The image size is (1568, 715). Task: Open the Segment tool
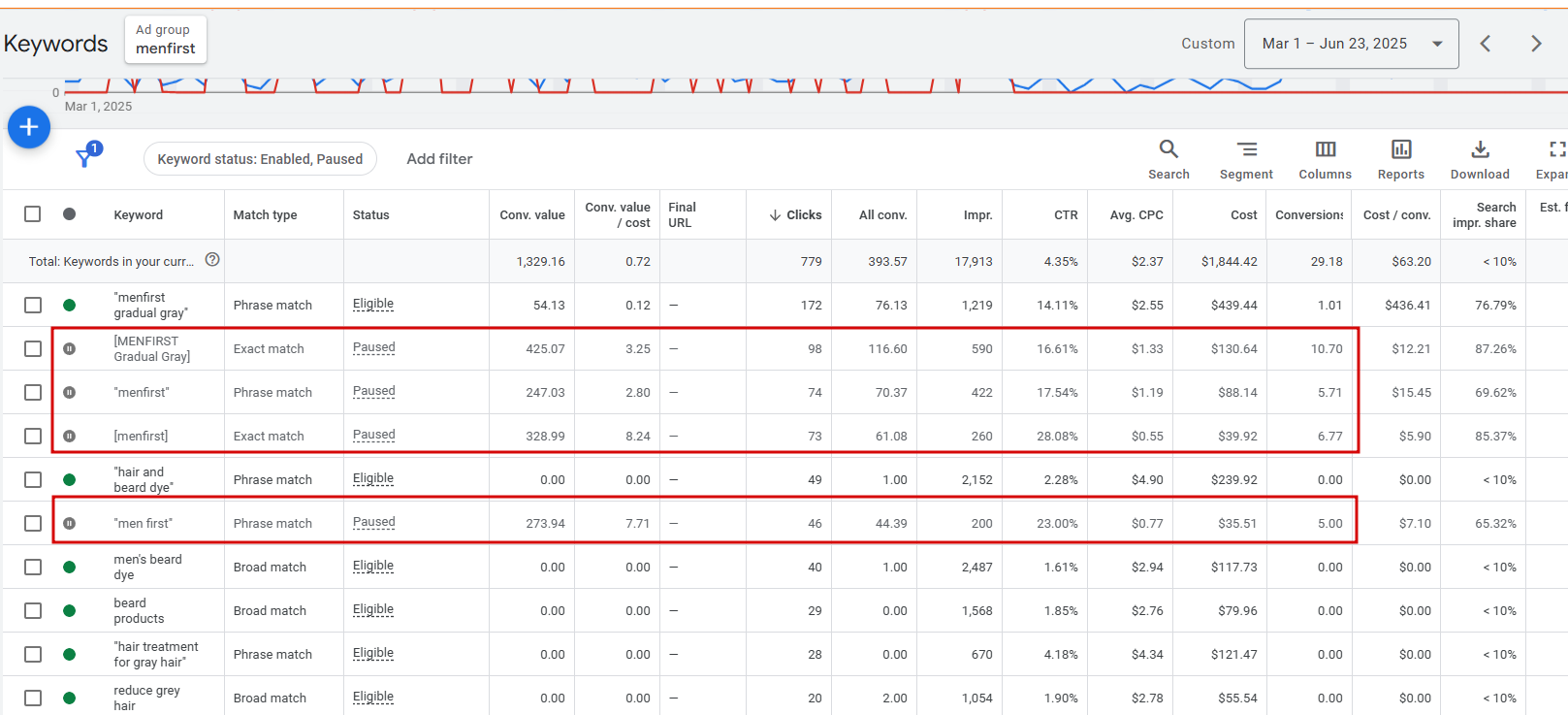[1246, 160]
